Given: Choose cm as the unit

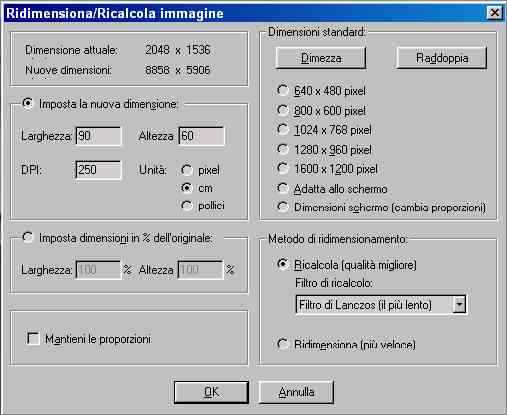Looking at the screenshot, I should point(187,188).
